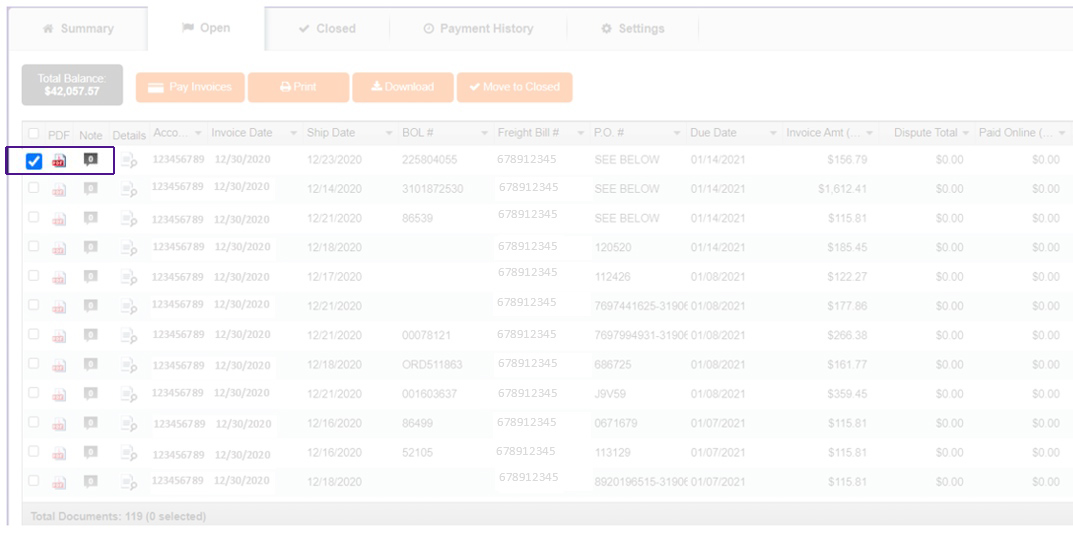Open the Invoice Amt column dropdown arrow
The width and height of the screenshot is (1073, 551).
point(869,133)
